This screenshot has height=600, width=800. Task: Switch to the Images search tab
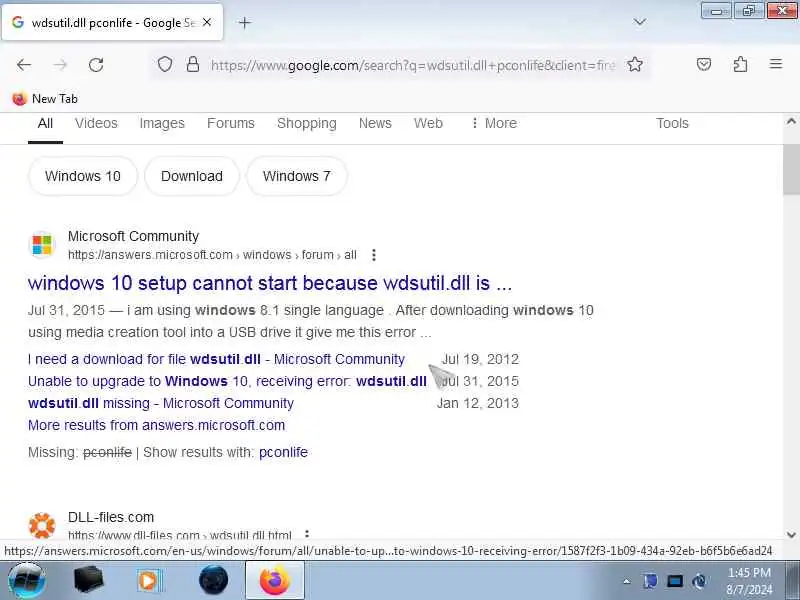(x=162, y=123)
